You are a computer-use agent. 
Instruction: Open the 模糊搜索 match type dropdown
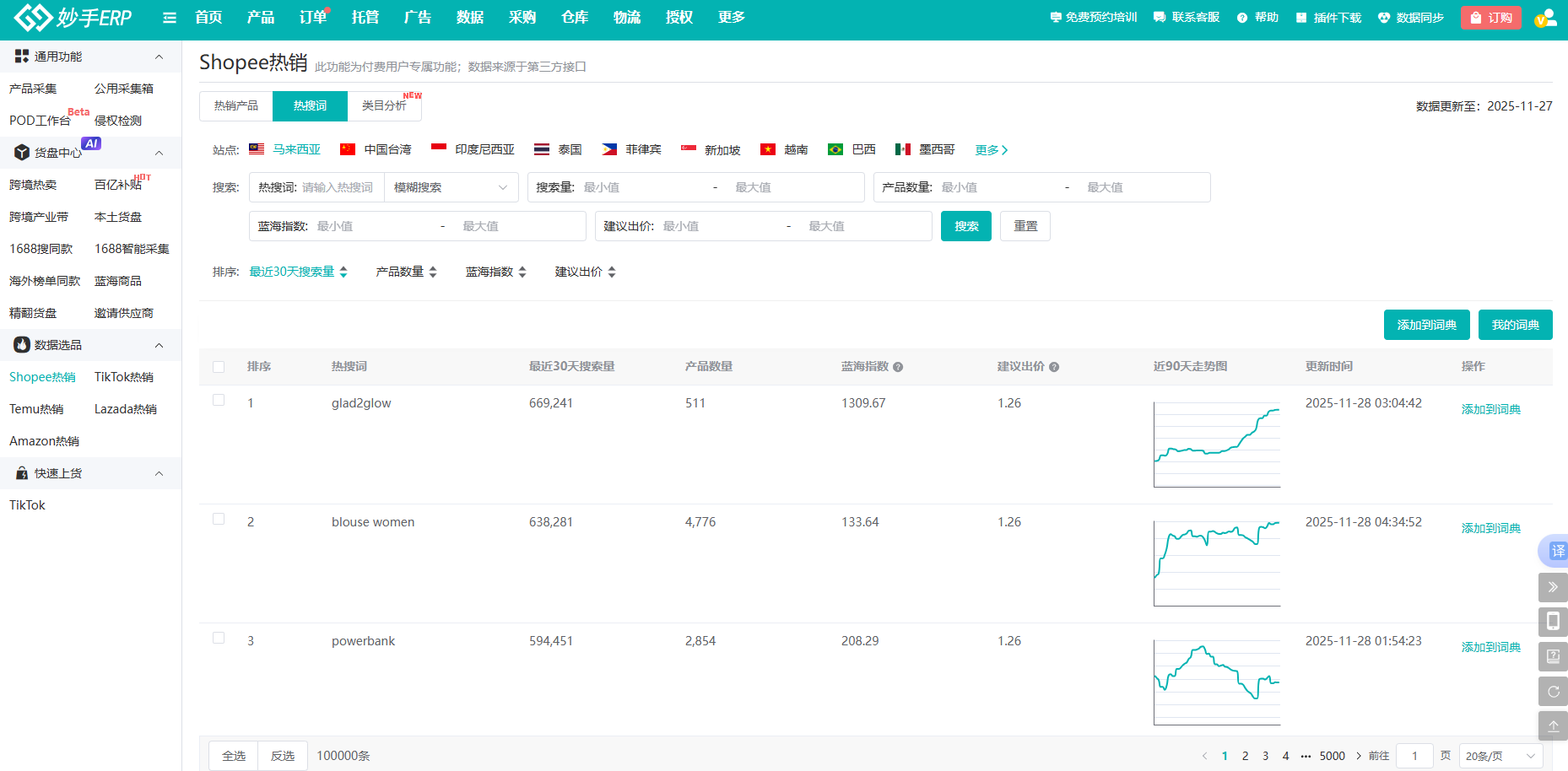pos(451,187)
